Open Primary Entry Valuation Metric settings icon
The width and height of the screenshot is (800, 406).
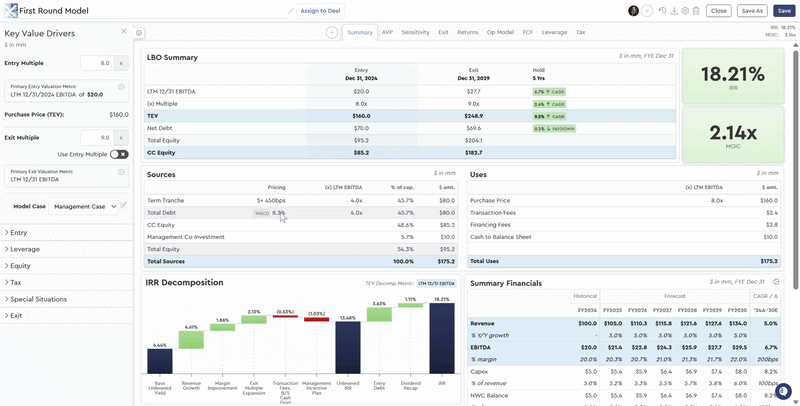(121, 87)
